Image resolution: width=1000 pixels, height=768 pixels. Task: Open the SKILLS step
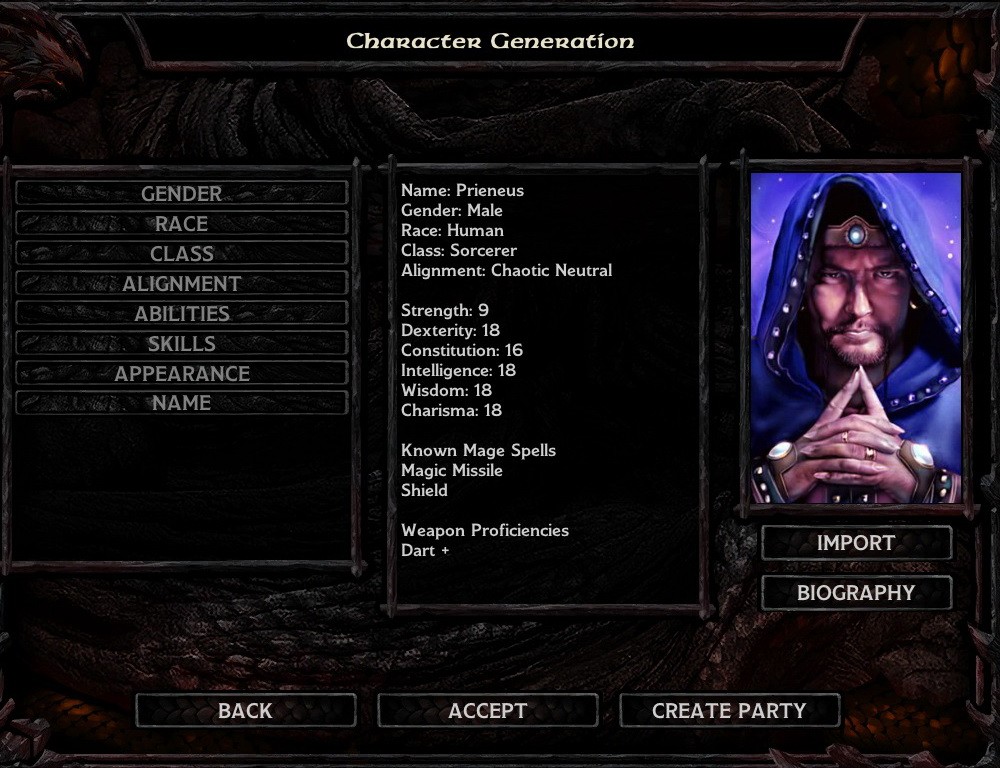(x=182, y=343)
